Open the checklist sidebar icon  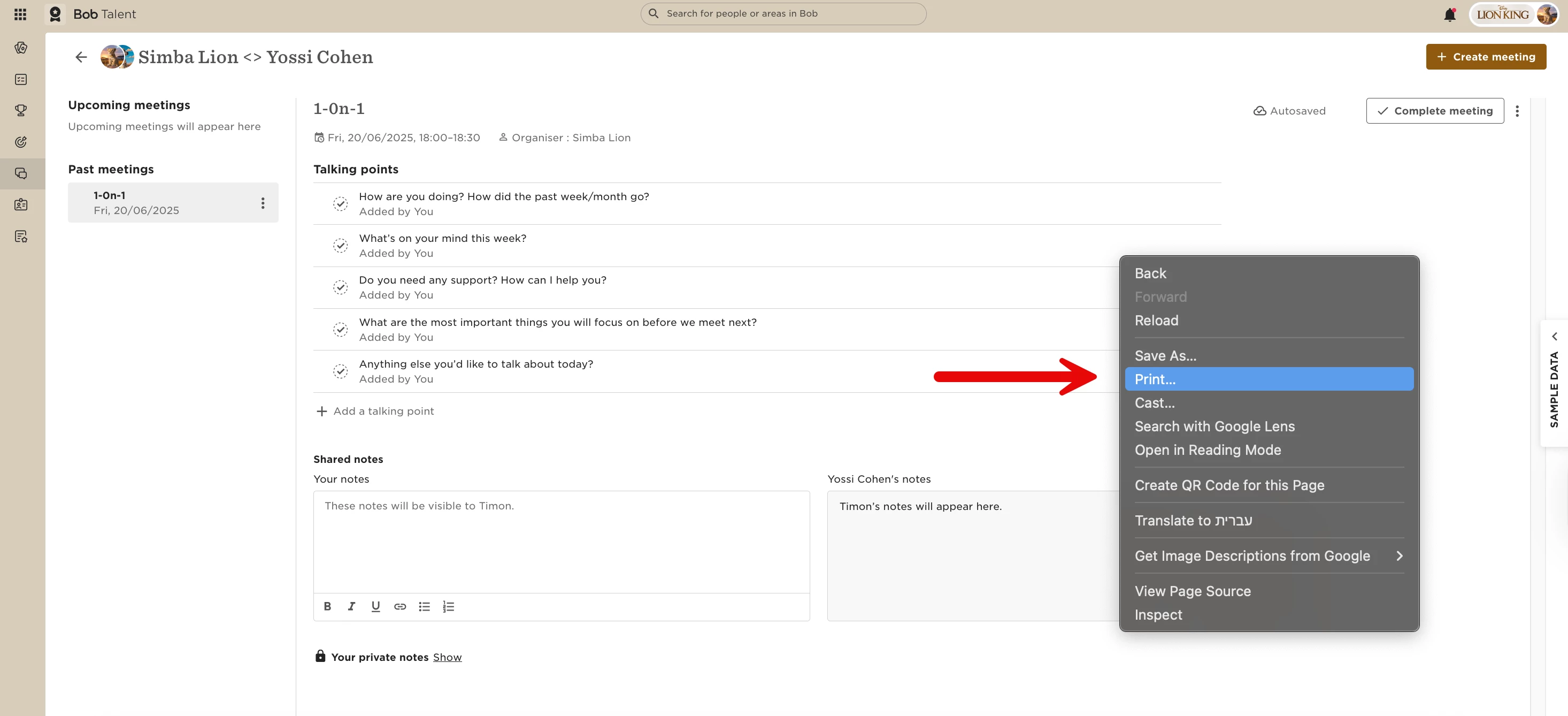point(21,79)
